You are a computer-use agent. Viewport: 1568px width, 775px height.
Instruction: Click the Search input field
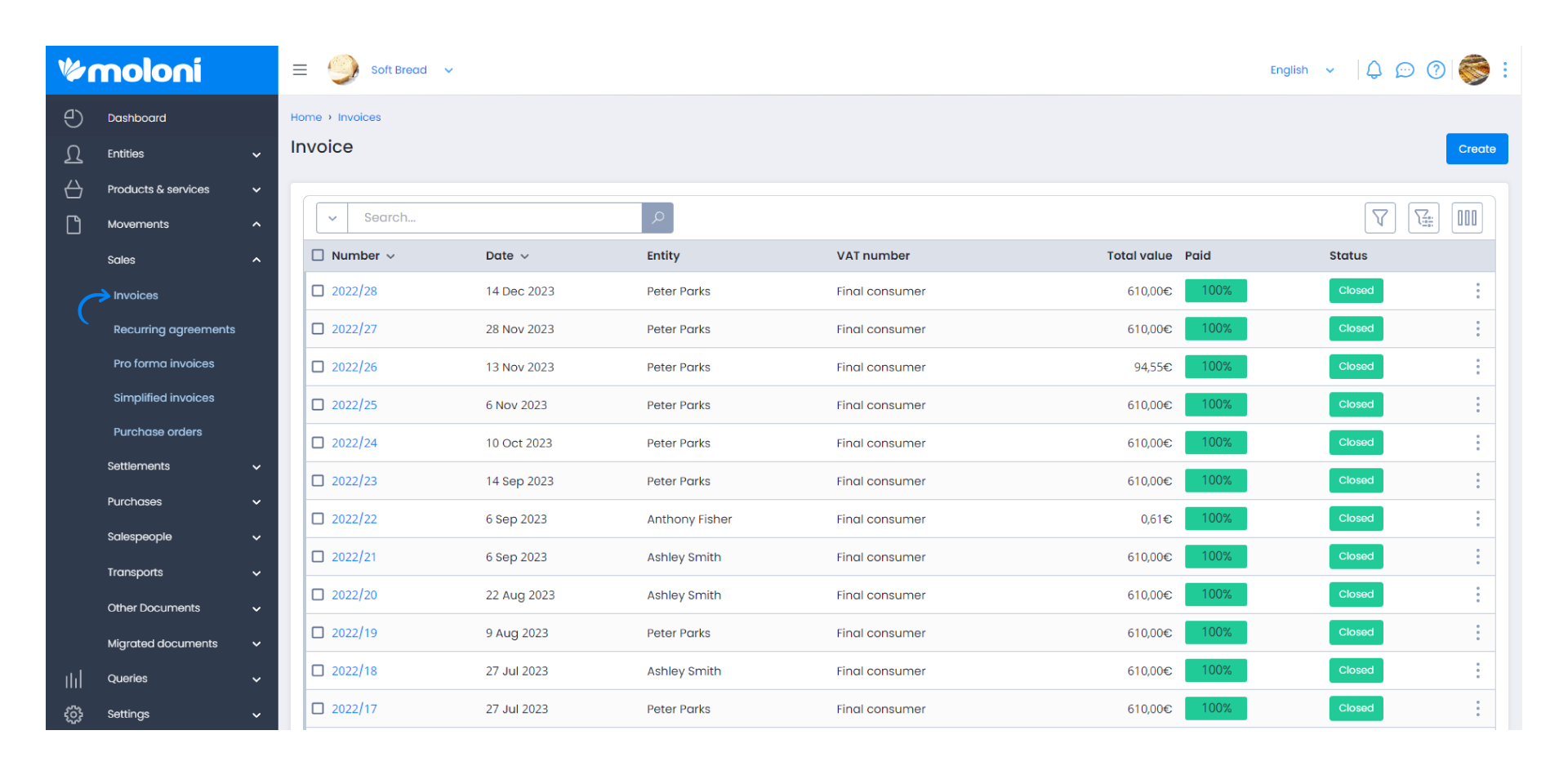click(495, 218)
